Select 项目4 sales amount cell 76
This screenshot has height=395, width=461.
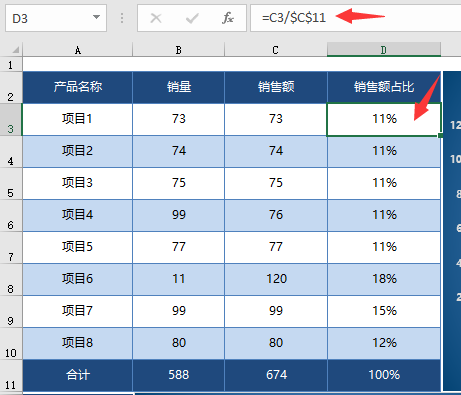click(276, 215)
